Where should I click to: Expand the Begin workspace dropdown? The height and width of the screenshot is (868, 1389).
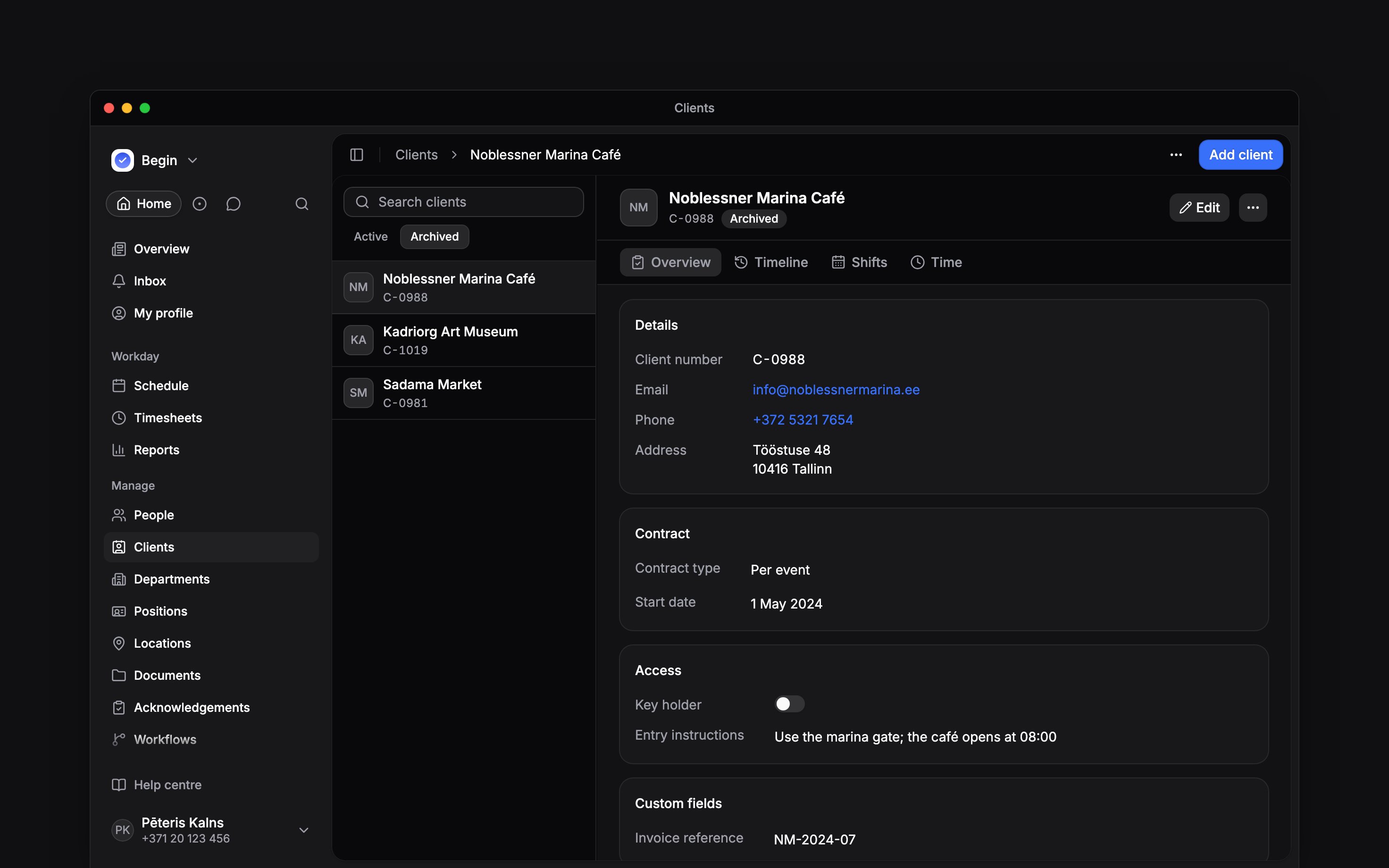155,160
